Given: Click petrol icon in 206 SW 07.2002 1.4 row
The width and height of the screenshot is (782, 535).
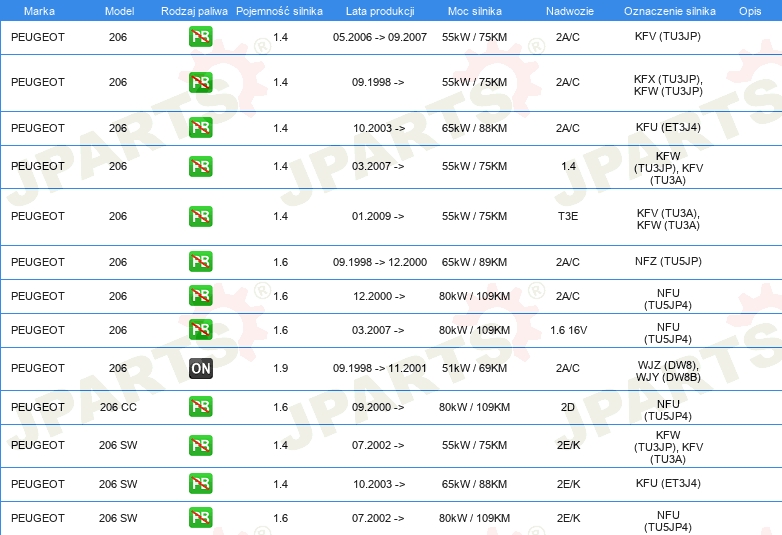Looking at the screenshot, I should [x=200, y=445].
